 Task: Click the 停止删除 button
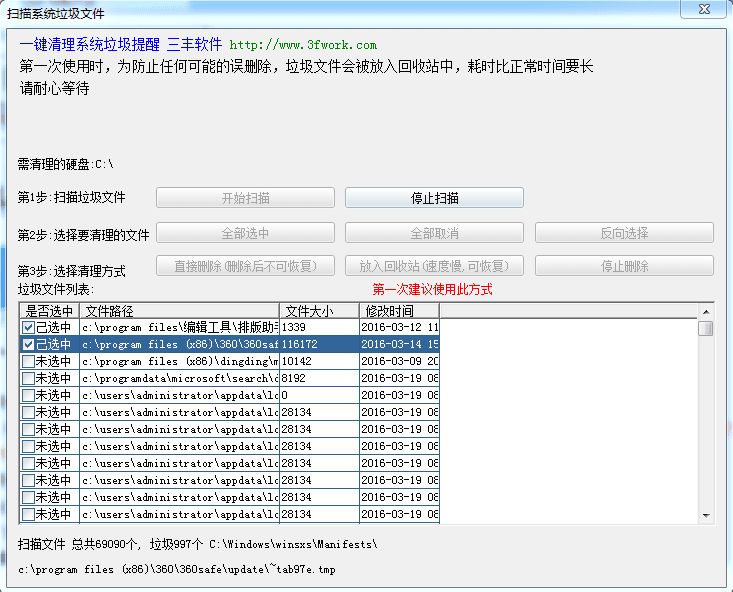624,266
